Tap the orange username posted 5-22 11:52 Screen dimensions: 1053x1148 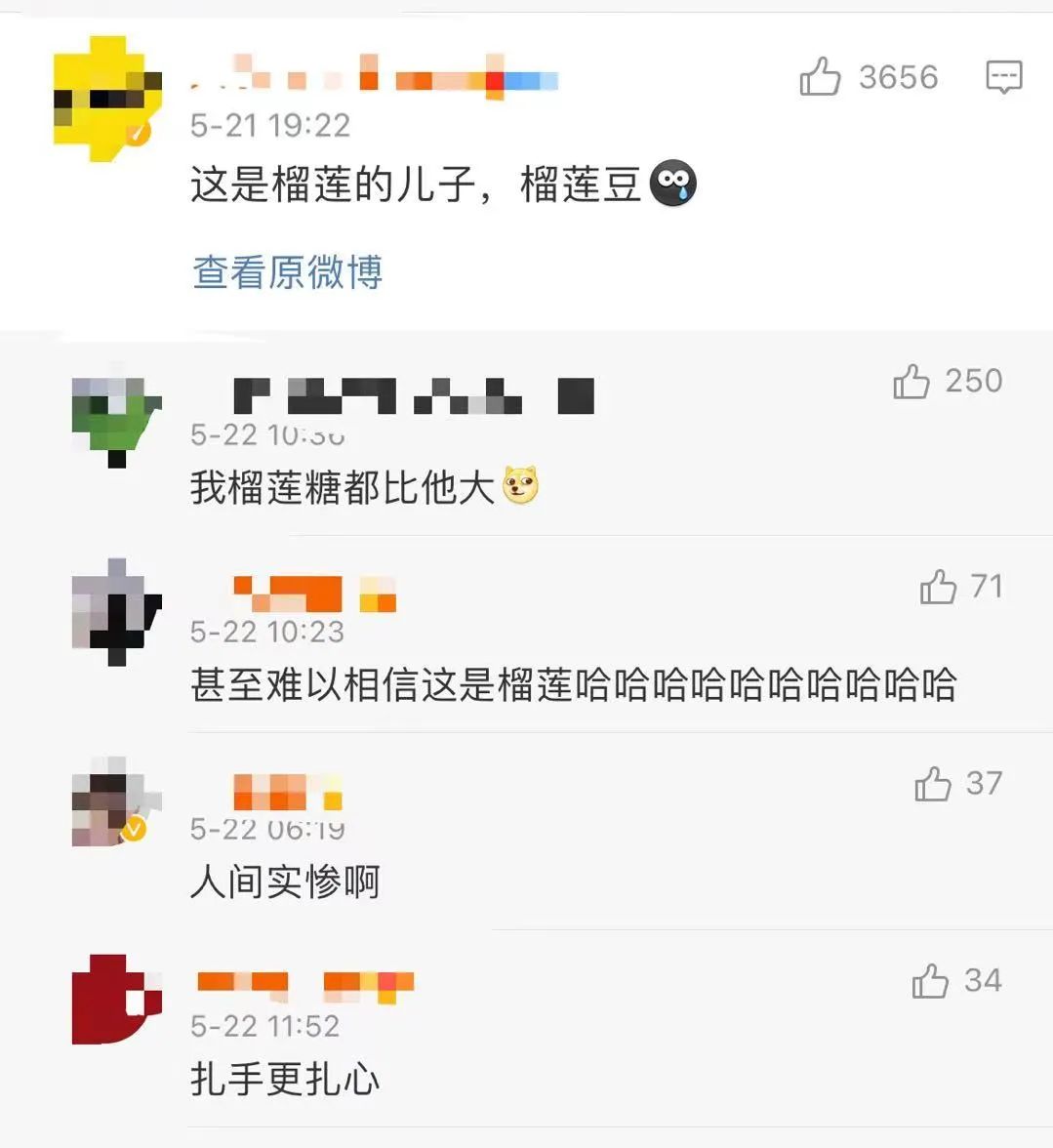coord(305,986)
